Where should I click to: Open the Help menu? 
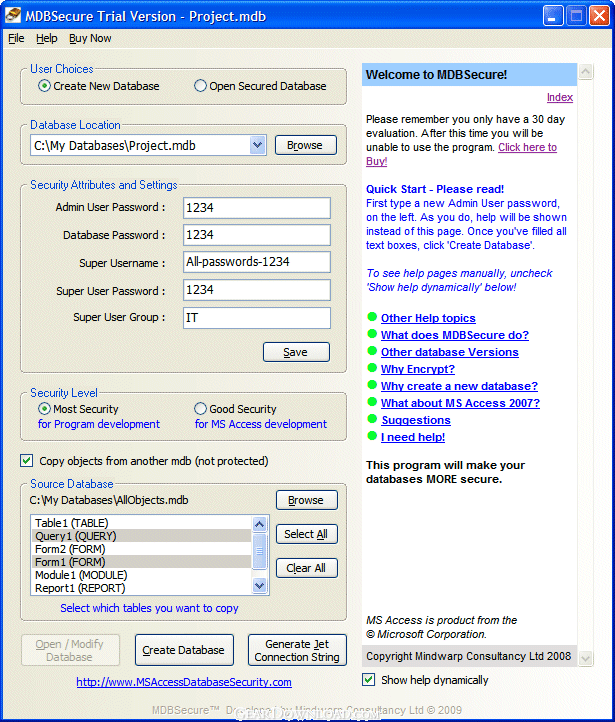(46, 38)
